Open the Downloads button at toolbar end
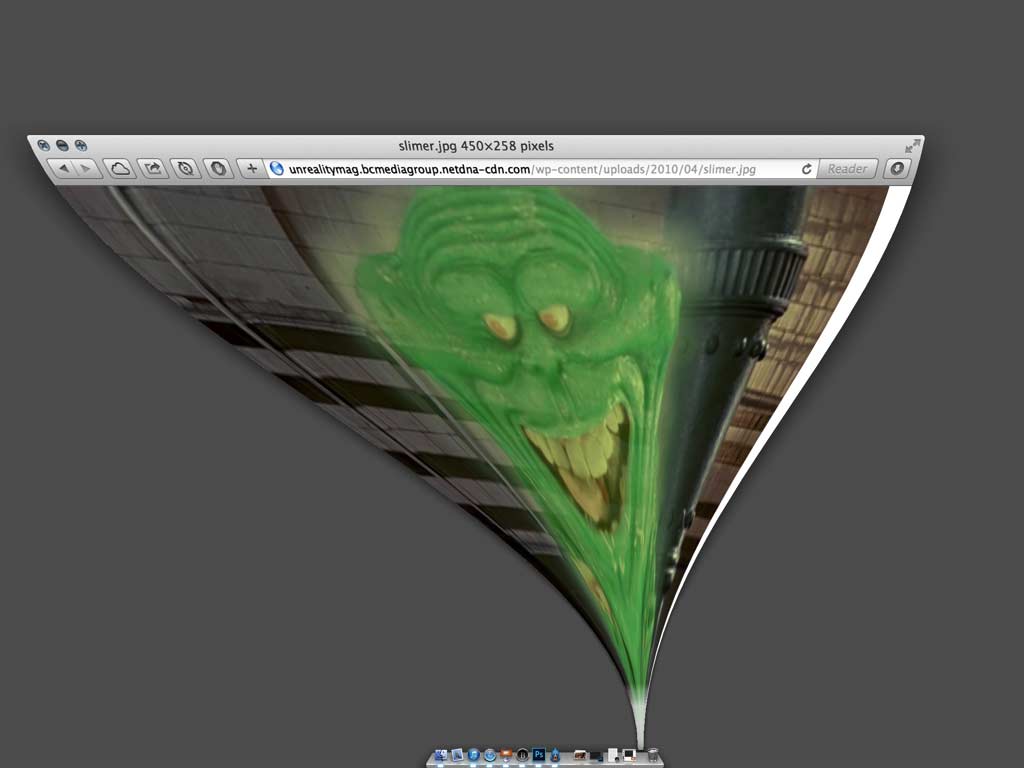Screen dimensions: 1024x768 (897, 169)
